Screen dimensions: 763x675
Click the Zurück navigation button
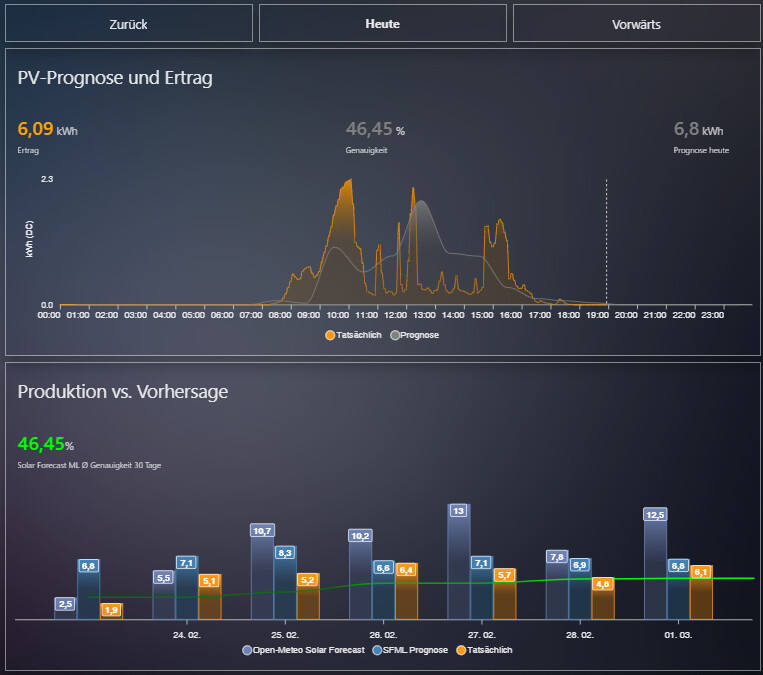[x=128, y=23]
